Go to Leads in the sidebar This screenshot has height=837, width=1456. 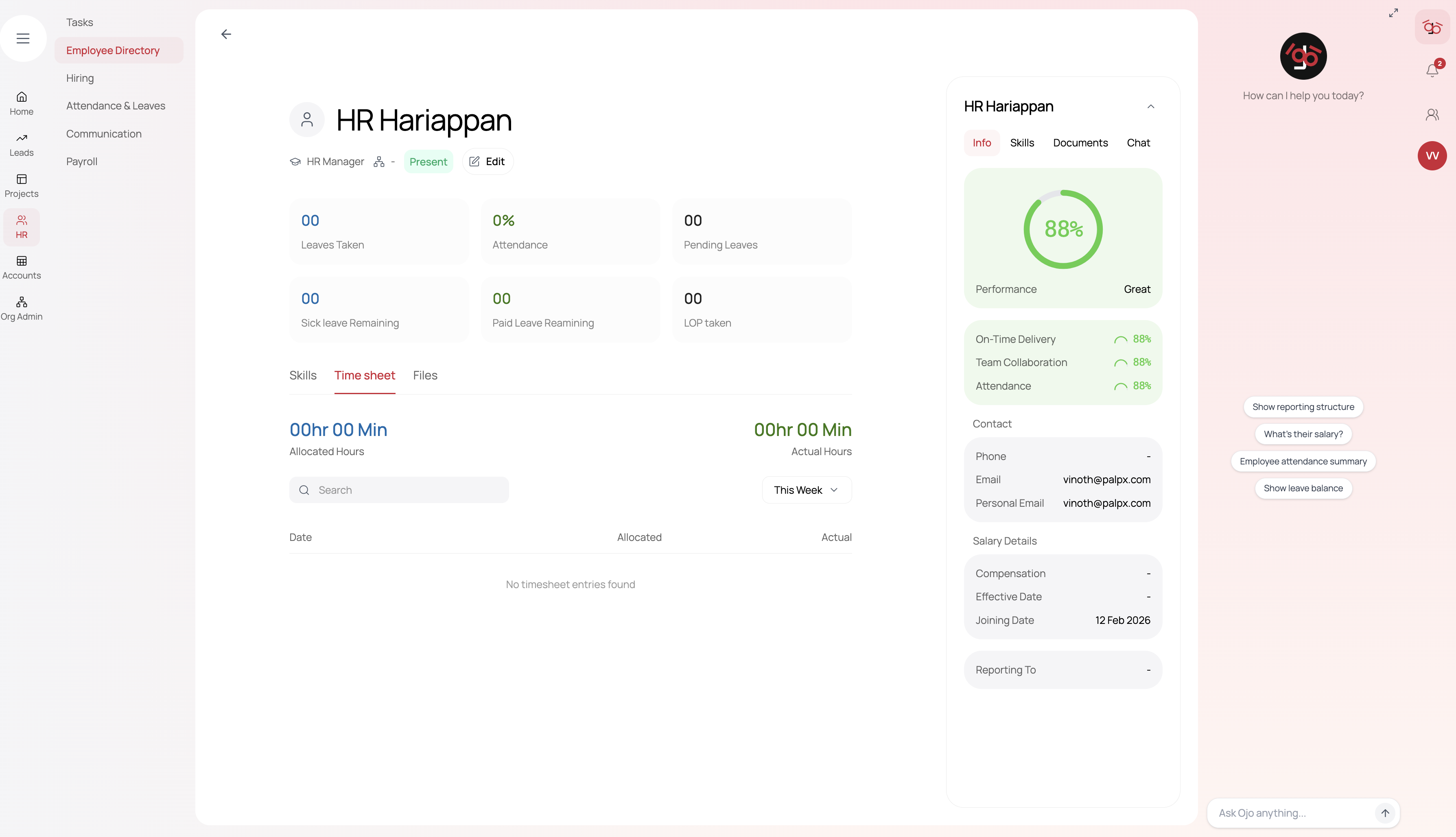[21, 144]
